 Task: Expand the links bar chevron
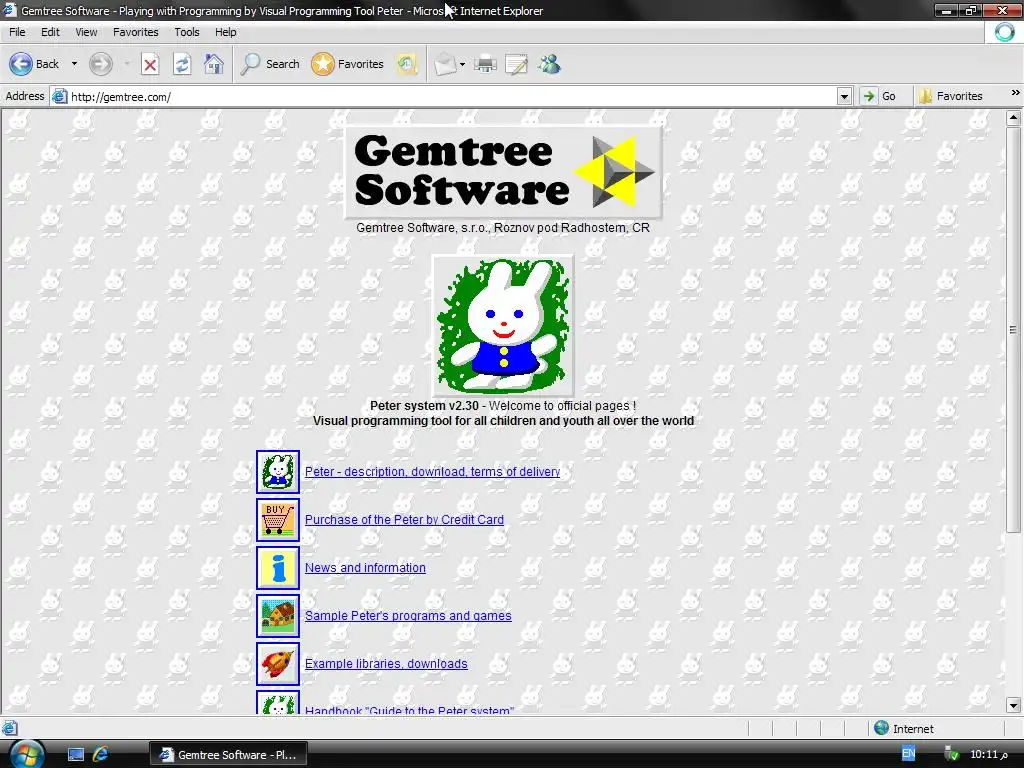point(1015,93)
